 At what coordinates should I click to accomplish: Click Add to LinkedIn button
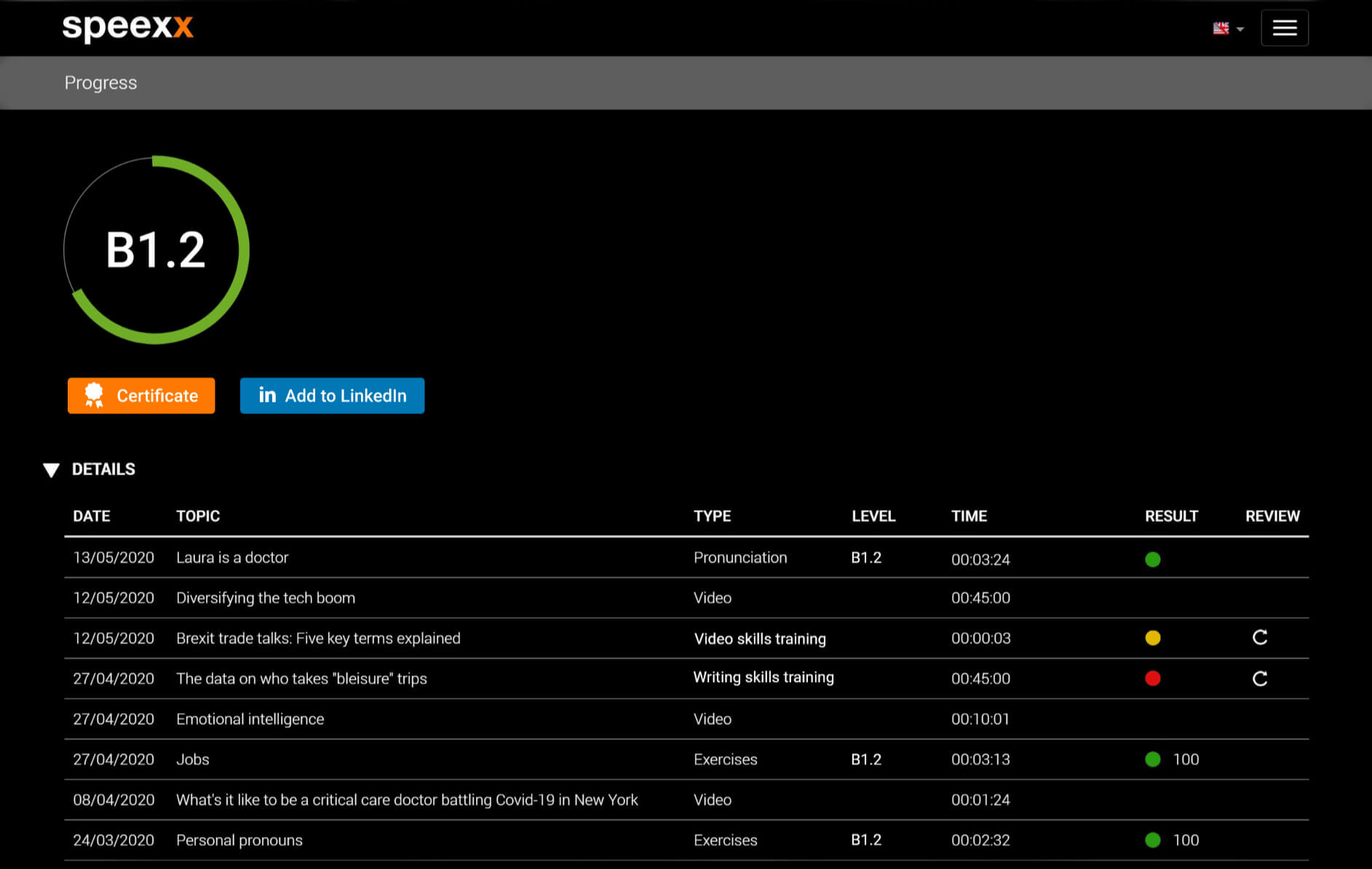(x=332, y=395)
